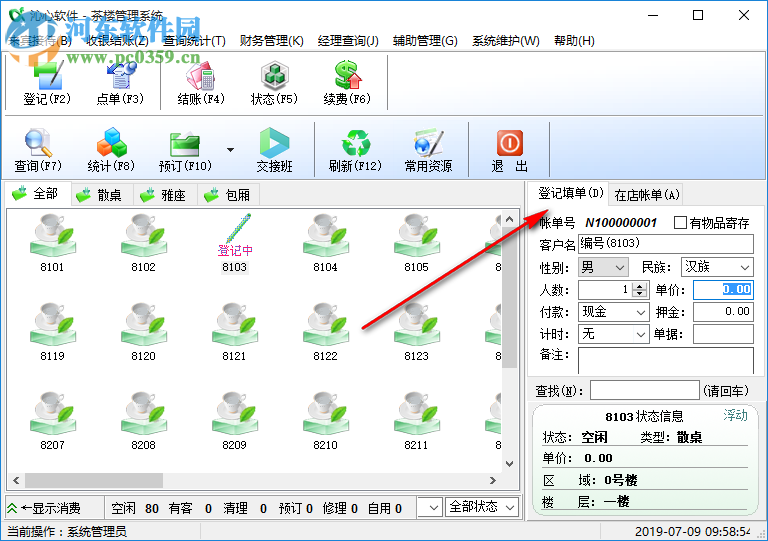
Task: Select table 8104
Action: tap(326, 243)
